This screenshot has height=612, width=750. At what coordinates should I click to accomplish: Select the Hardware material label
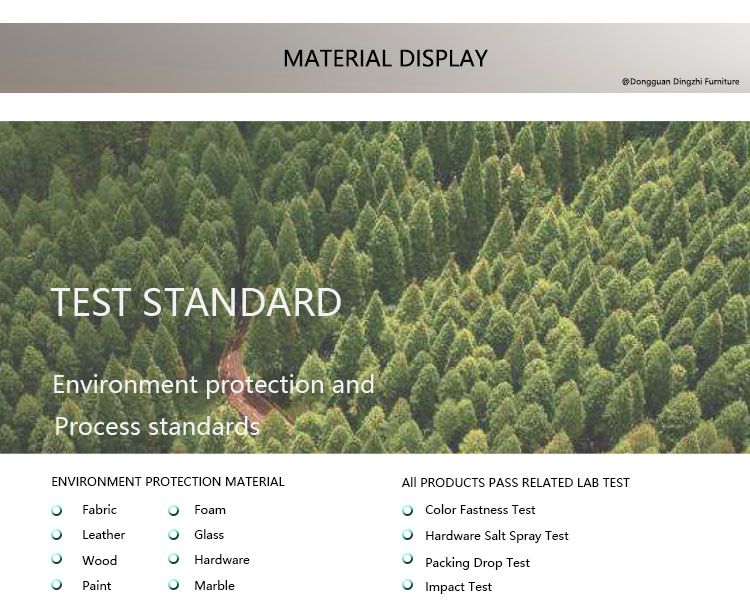coord(222,560)
